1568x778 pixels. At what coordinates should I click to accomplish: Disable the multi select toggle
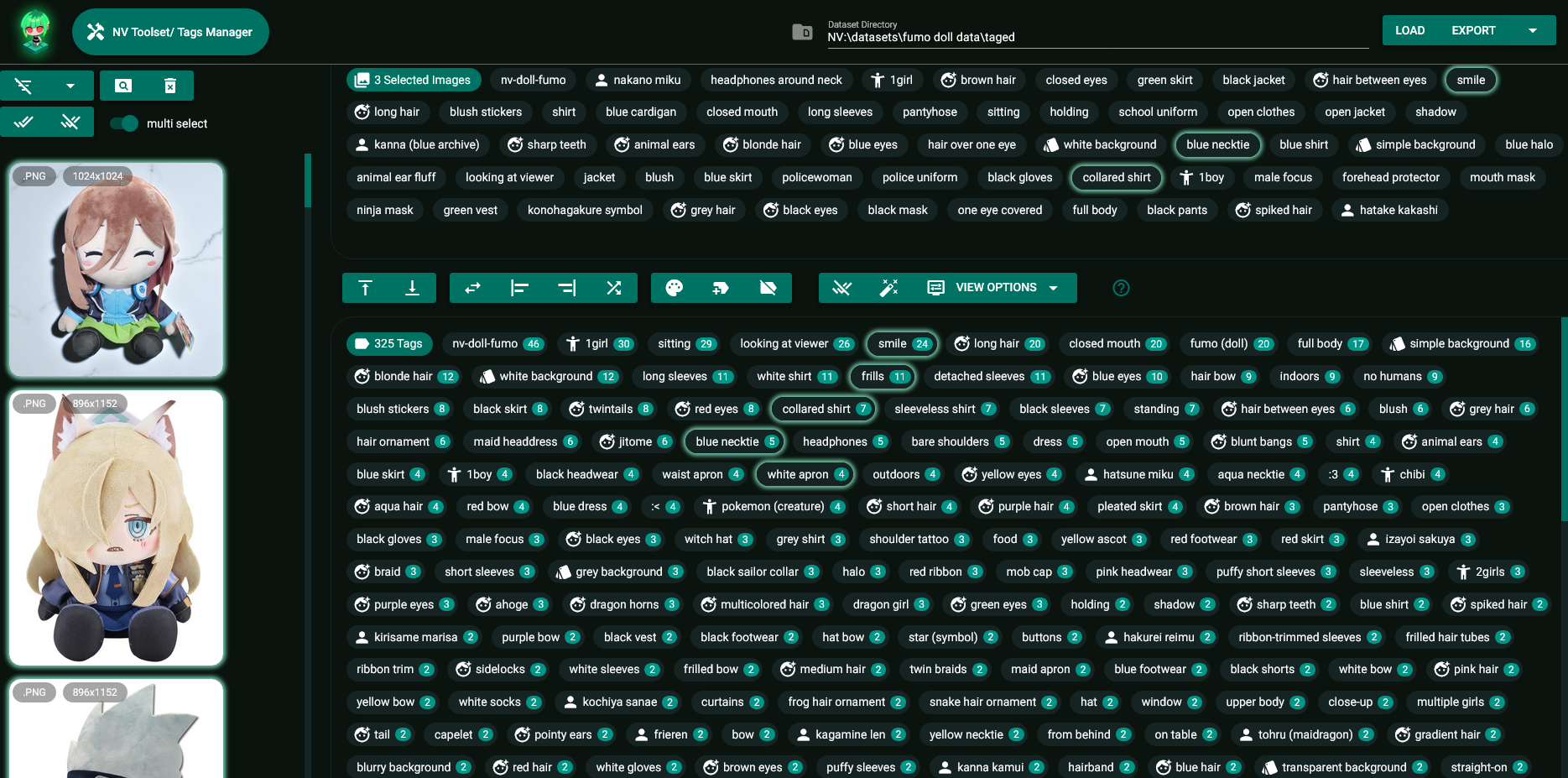(x=123, y=123)
